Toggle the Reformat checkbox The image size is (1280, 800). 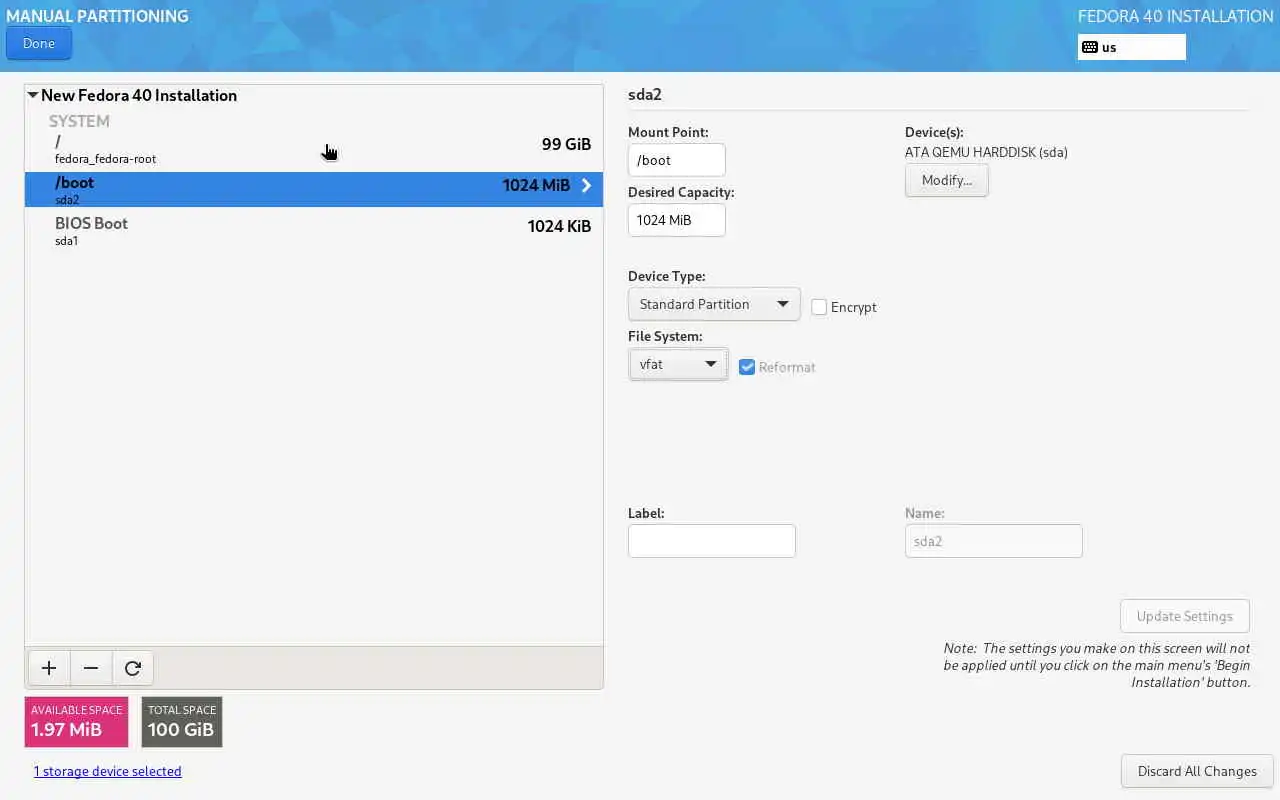[x=747, y=367]
